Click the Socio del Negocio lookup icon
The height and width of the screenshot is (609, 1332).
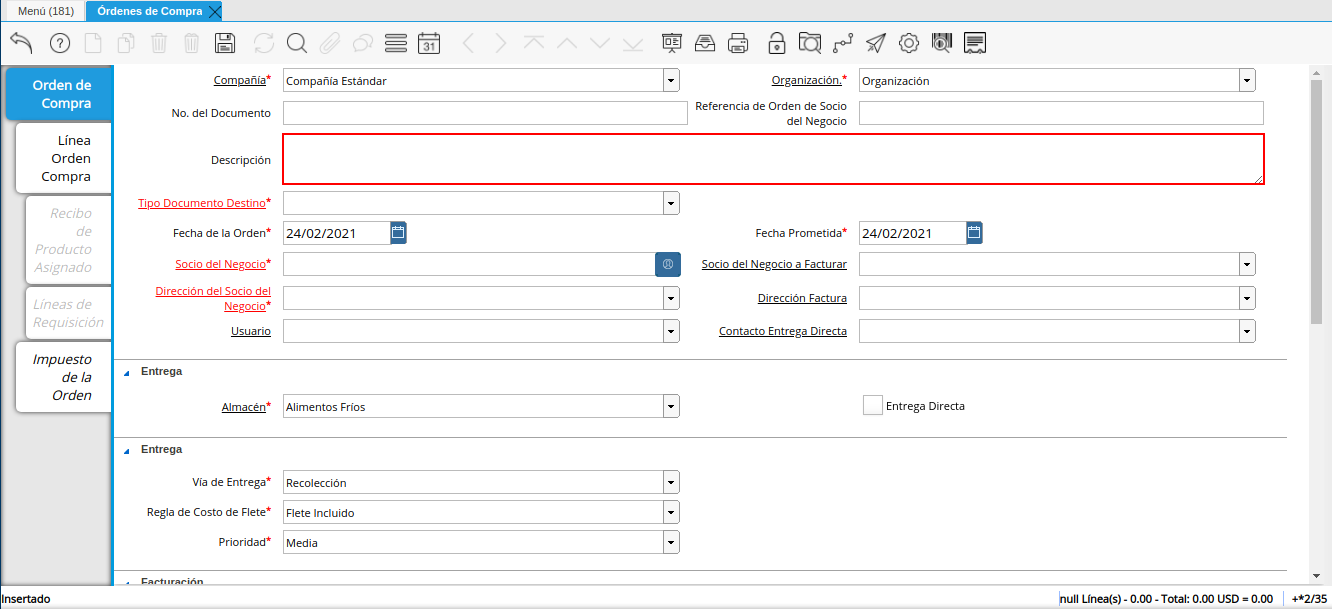click(667, 264)
